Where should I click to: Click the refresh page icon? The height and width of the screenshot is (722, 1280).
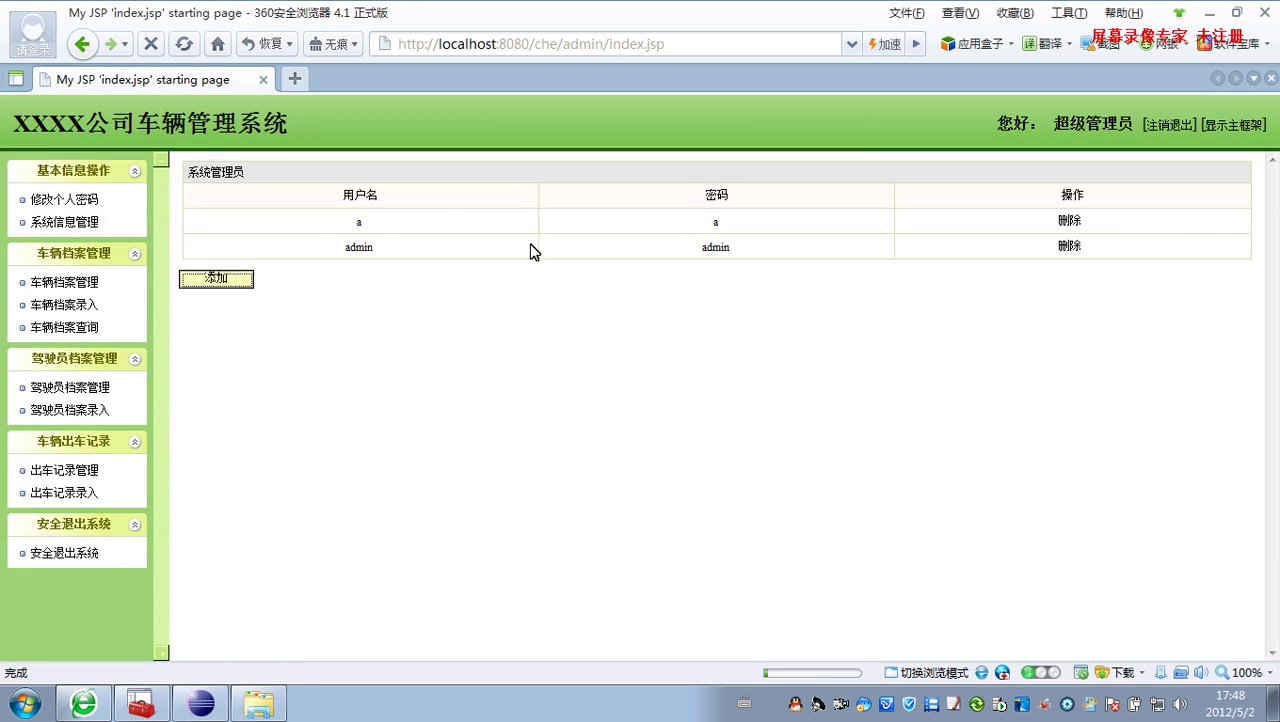coord(184,44)
